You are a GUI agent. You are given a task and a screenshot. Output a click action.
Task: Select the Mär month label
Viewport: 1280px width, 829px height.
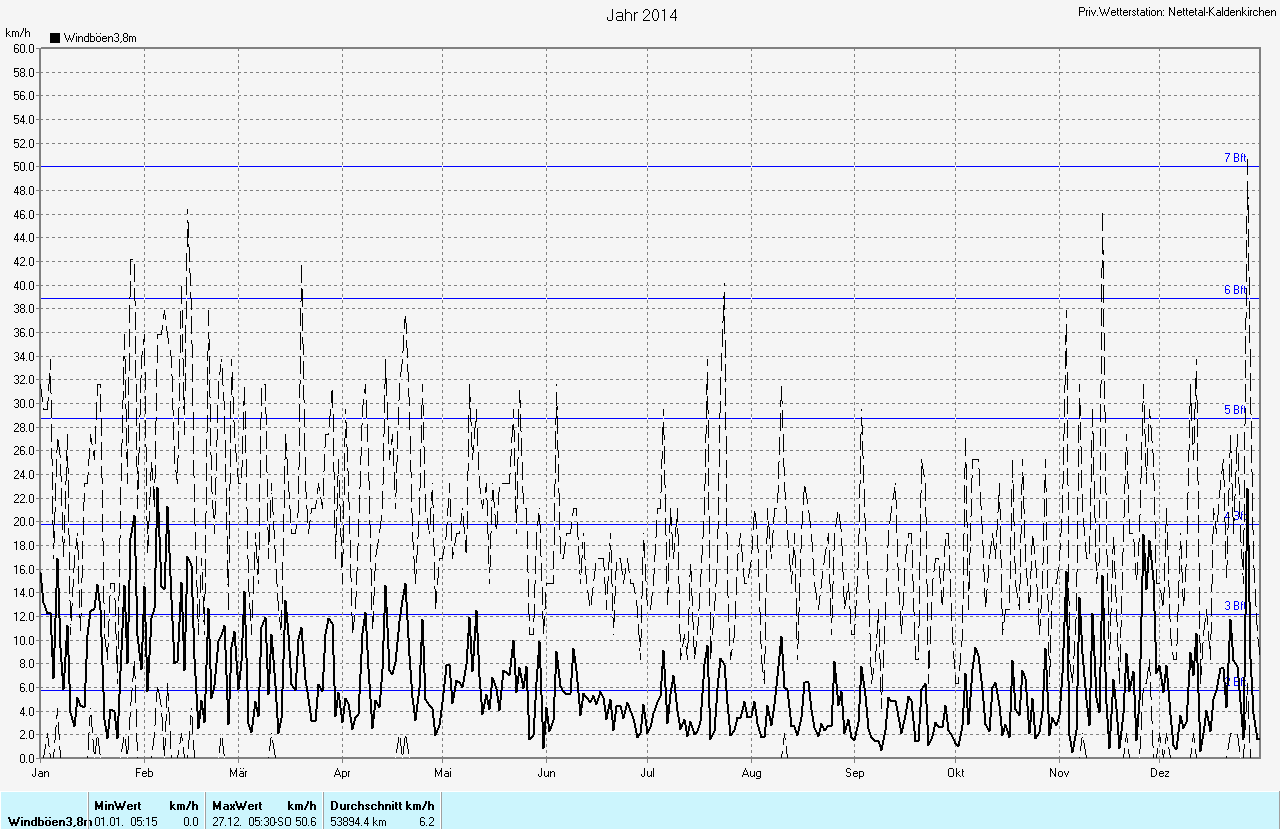(x=238, y=774)
